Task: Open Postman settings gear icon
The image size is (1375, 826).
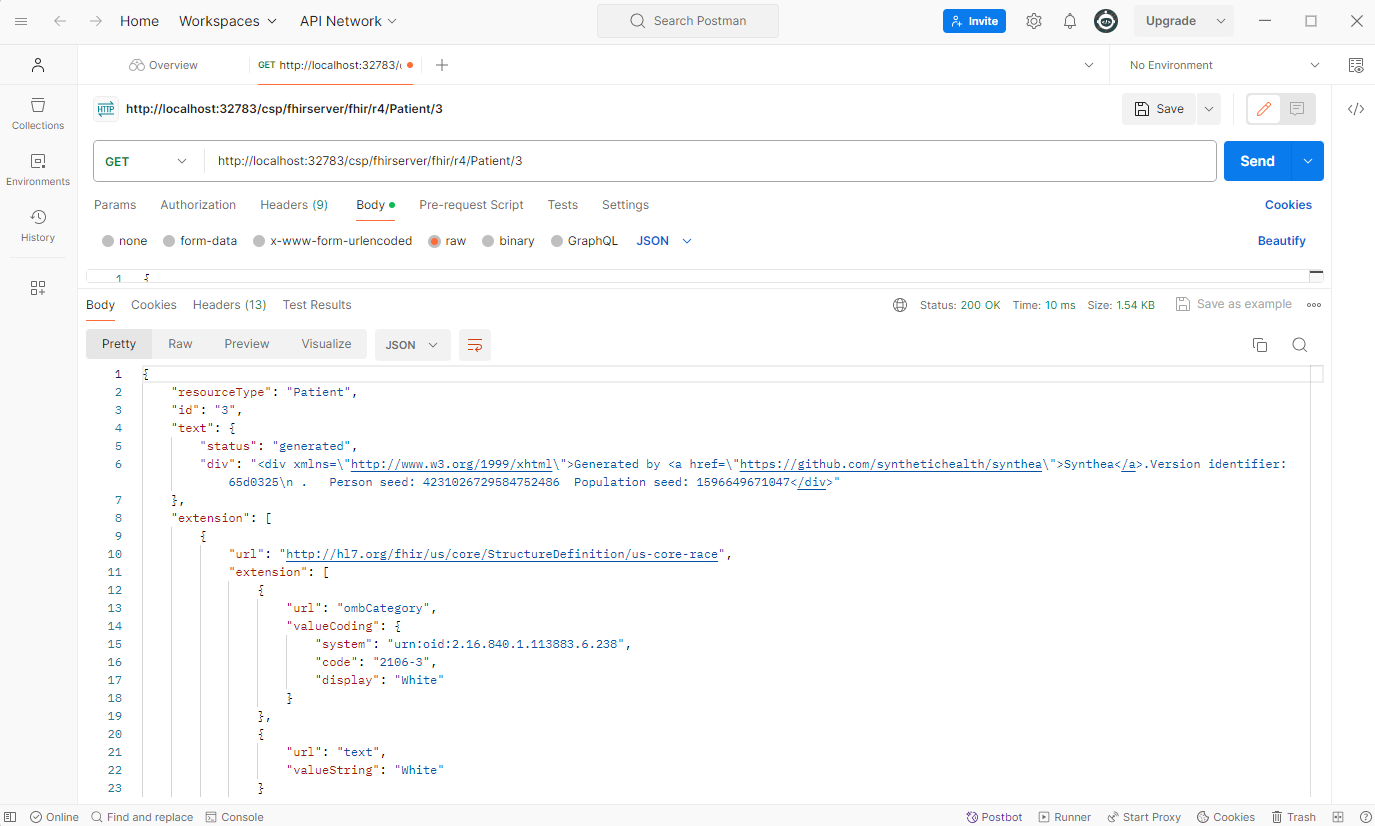Action: [1034, 21]
